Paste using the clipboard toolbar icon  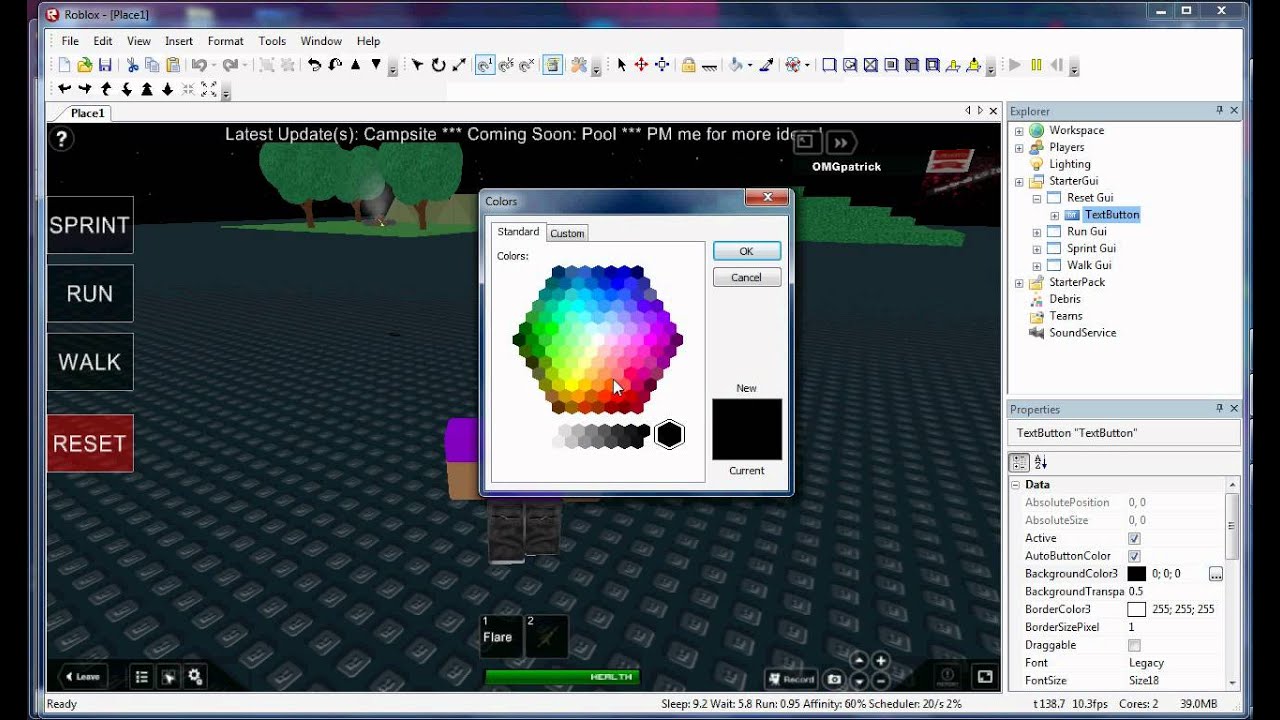point(173,65)
